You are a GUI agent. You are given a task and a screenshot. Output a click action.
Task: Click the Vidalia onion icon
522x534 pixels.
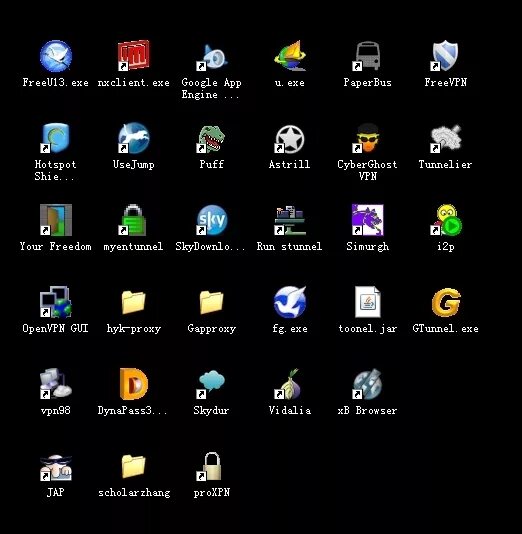(x=289, y=384)
